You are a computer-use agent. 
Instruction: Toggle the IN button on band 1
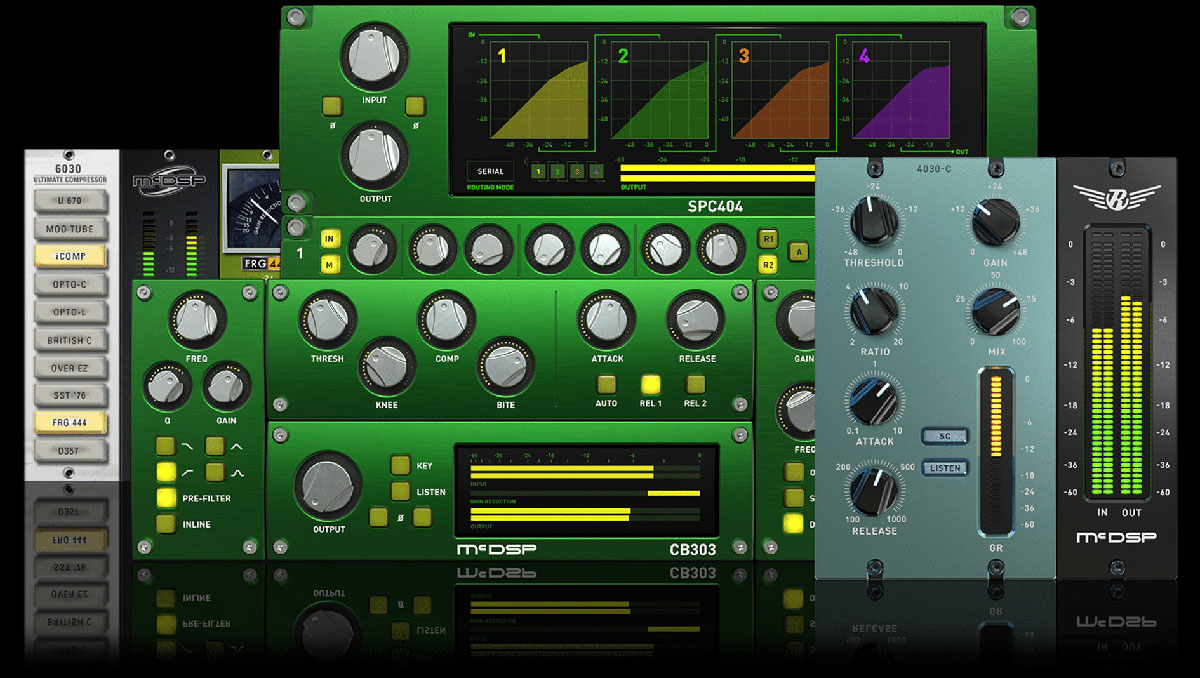click(x=329, y=240)
